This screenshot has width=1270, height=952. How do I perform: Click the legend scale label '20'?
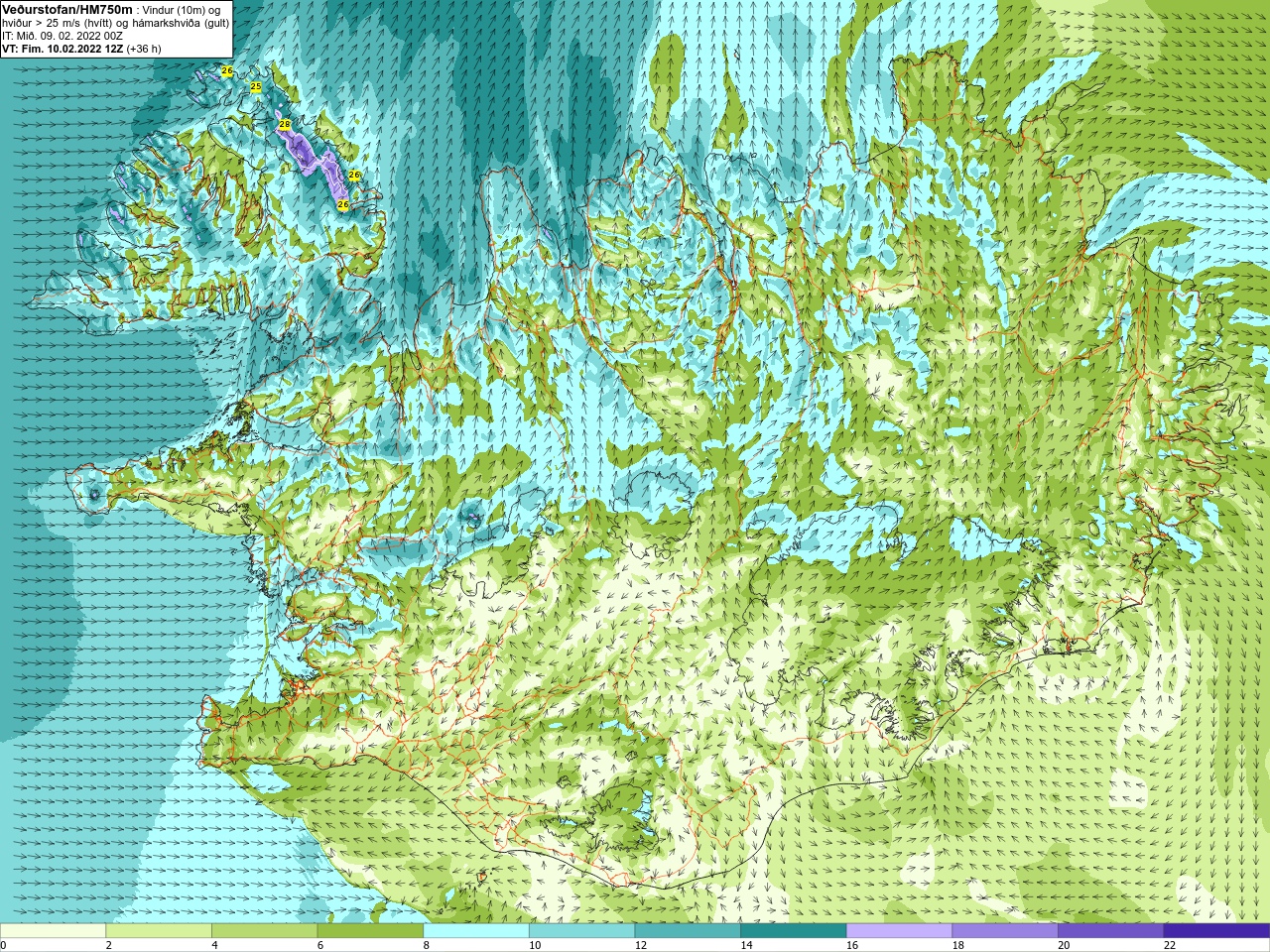click(x=1065, y=945)
